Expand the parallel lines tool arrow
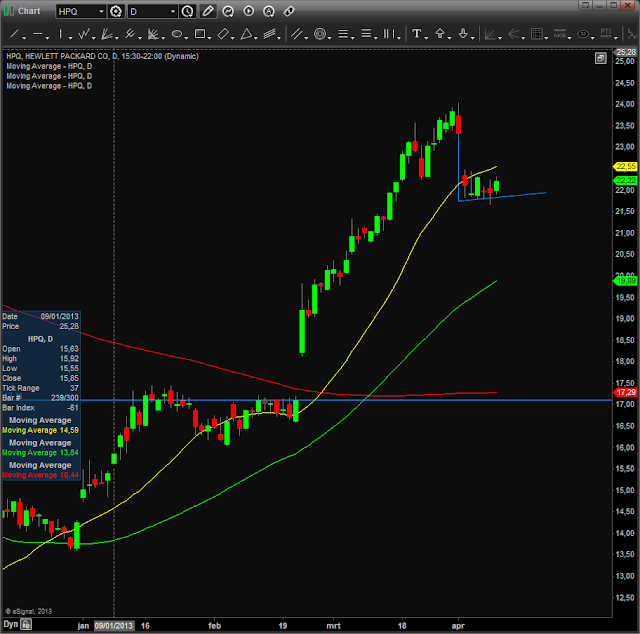The height and width of the screenshot is (634, 640). pyautogui.click(x=306, y=38)
